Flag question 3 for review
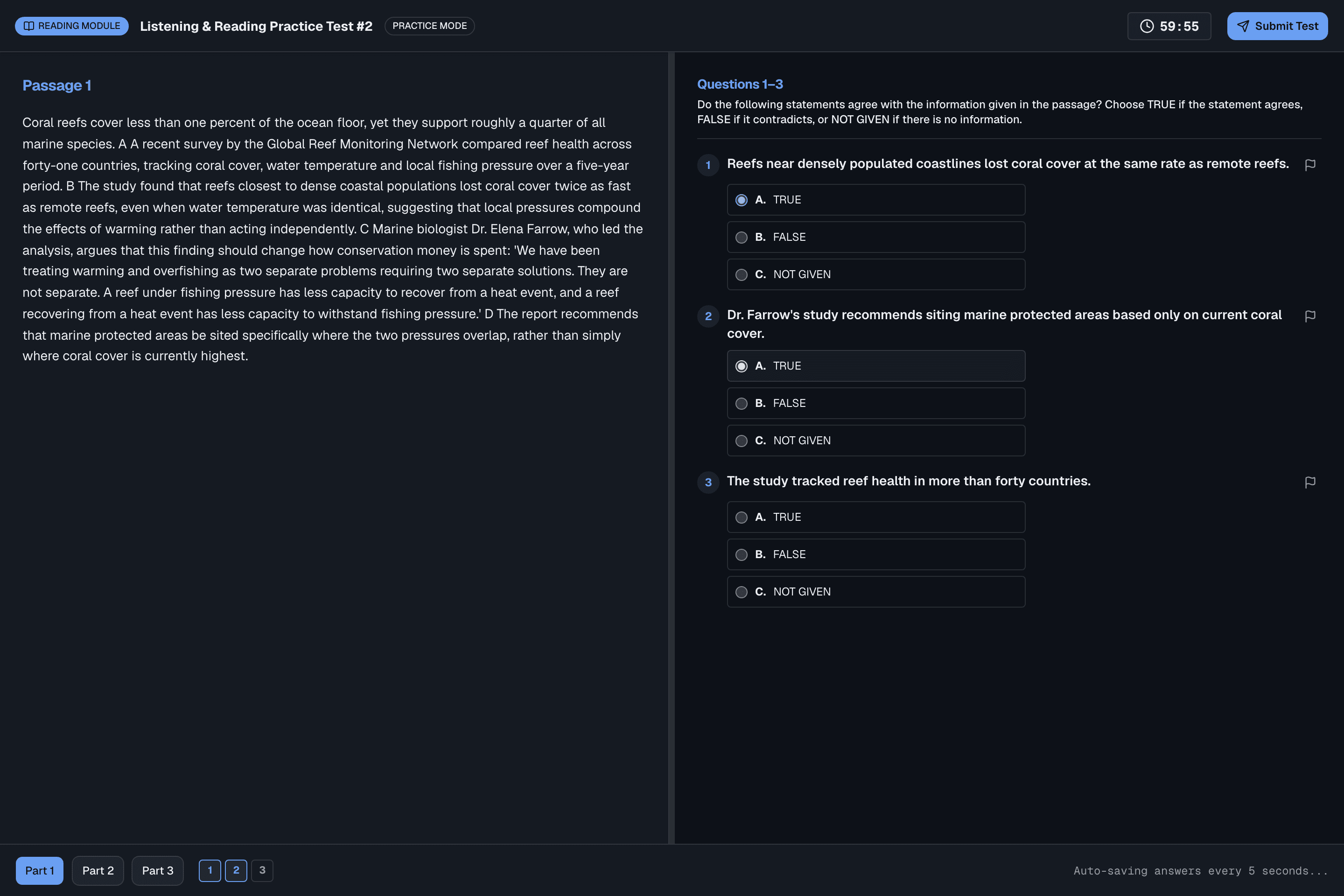This screenshot has height=896, width=1344. coord(1310,483)
